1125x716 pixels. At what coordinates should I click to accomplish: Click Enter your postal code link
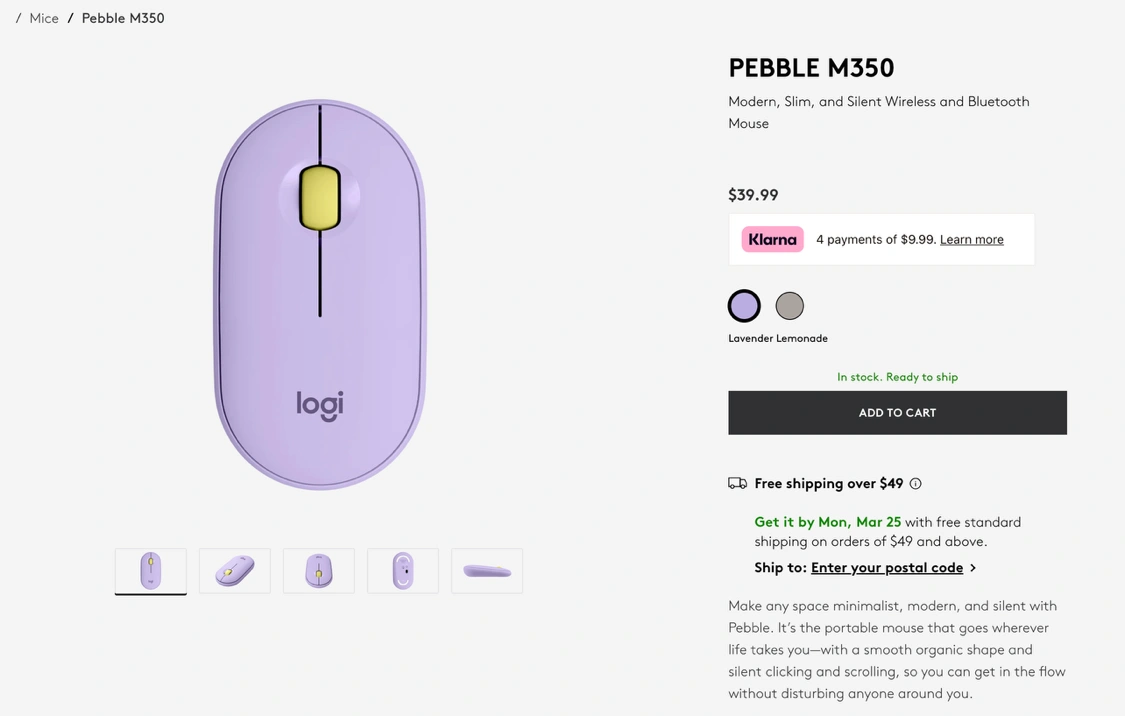pos(887,568)
